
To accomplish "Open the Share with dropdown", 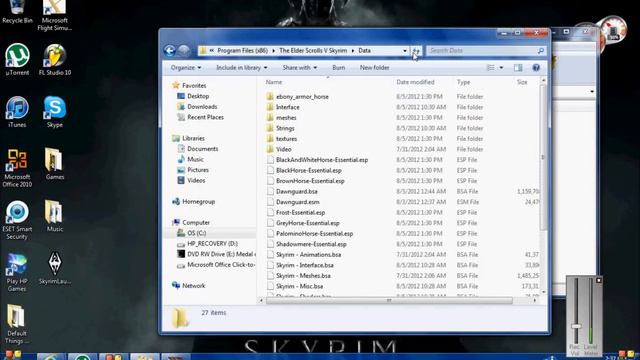I will (300, 68).
